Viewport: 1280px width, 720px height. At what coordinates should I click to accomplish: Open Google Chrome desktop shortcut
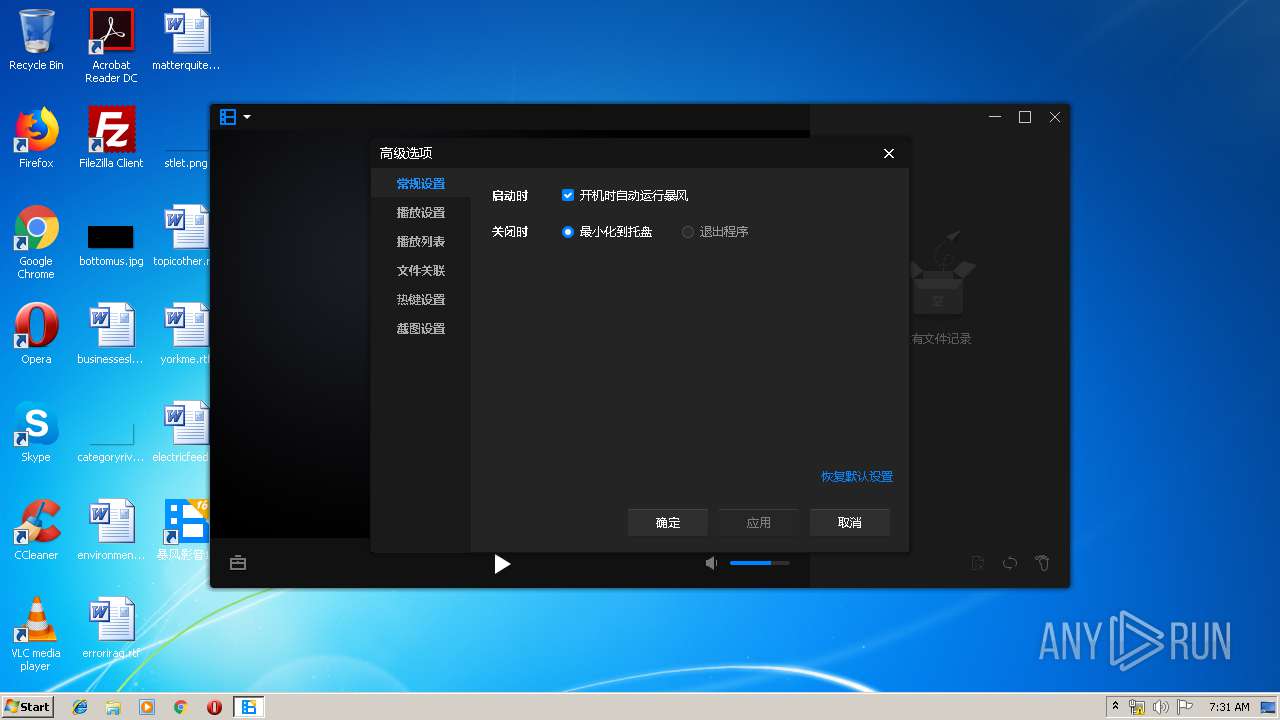coord(36,242)
